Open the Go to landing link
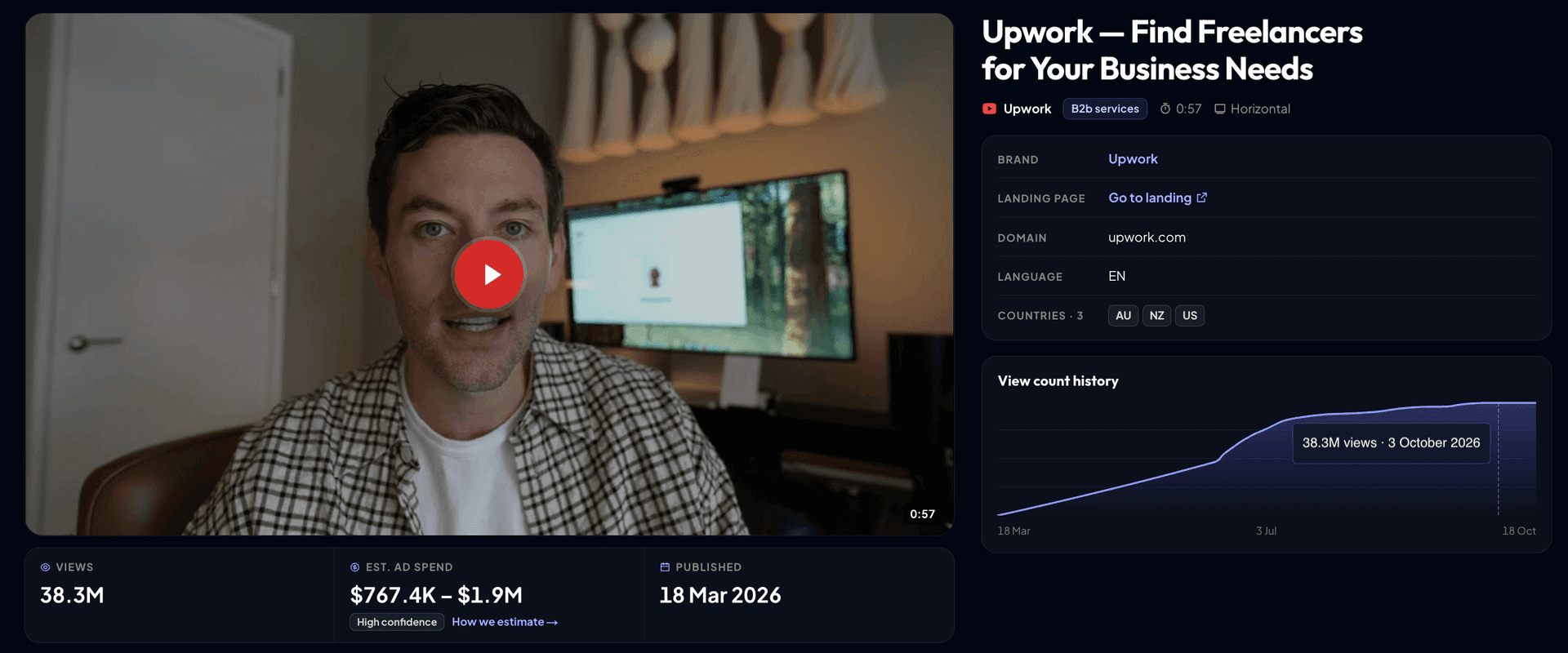 coord(1158,198)
